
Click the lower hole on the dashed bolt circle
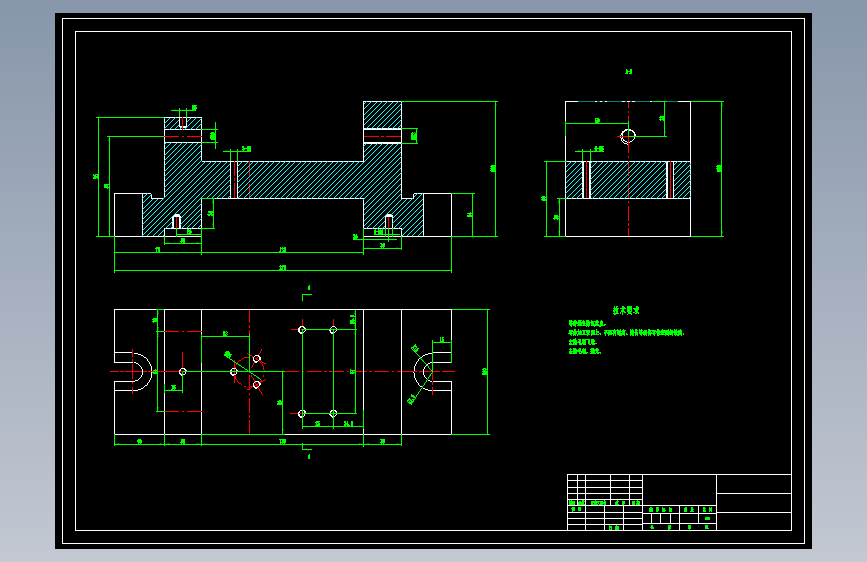click(257, 384)
